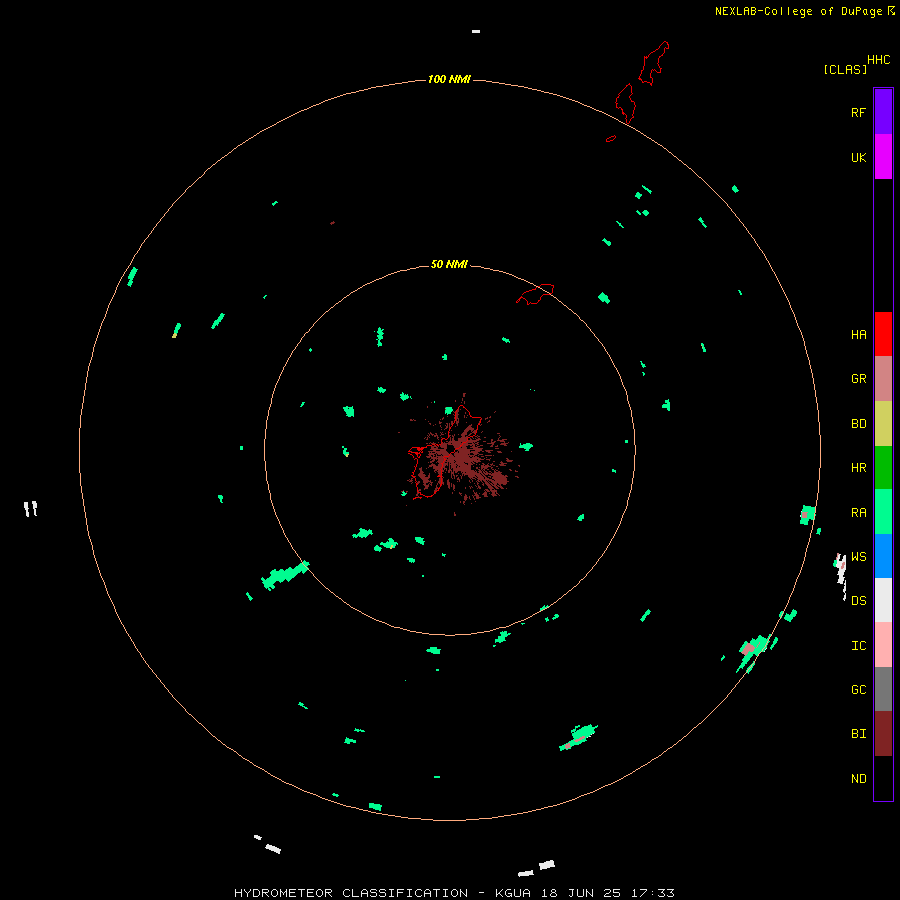Click the RF legend label

click(858, 112)
